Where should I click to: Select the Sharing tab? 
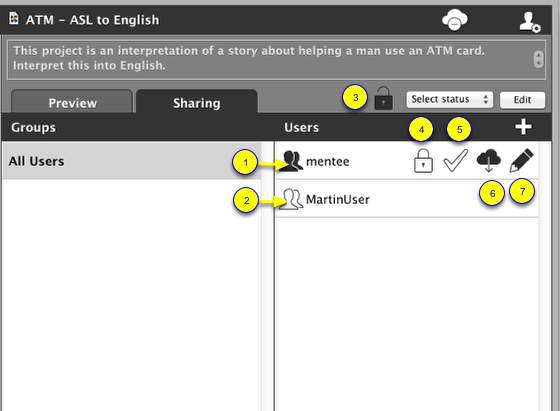tap(196, 102)
